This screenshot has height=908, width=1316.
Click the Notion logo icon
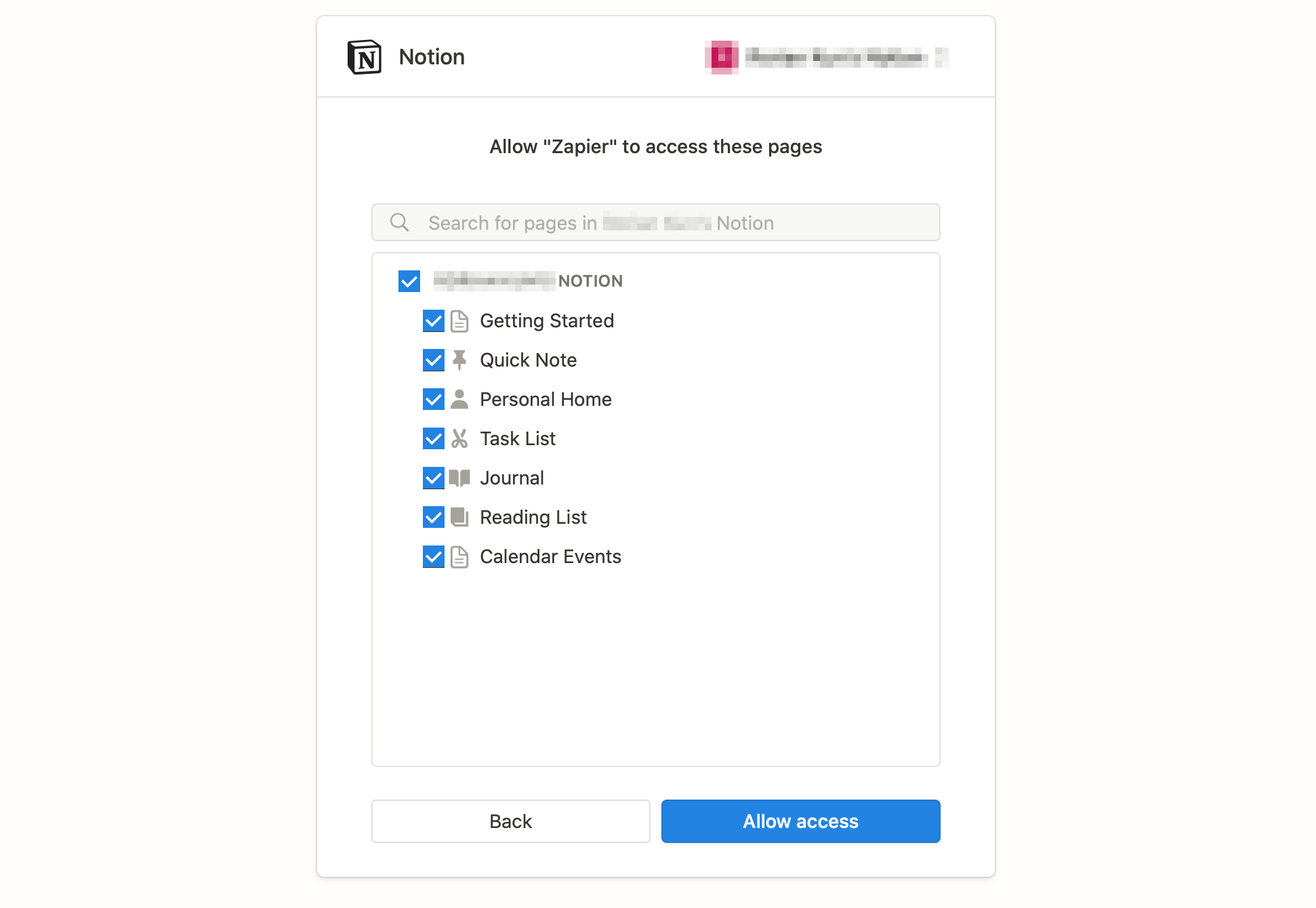point(365,57)
